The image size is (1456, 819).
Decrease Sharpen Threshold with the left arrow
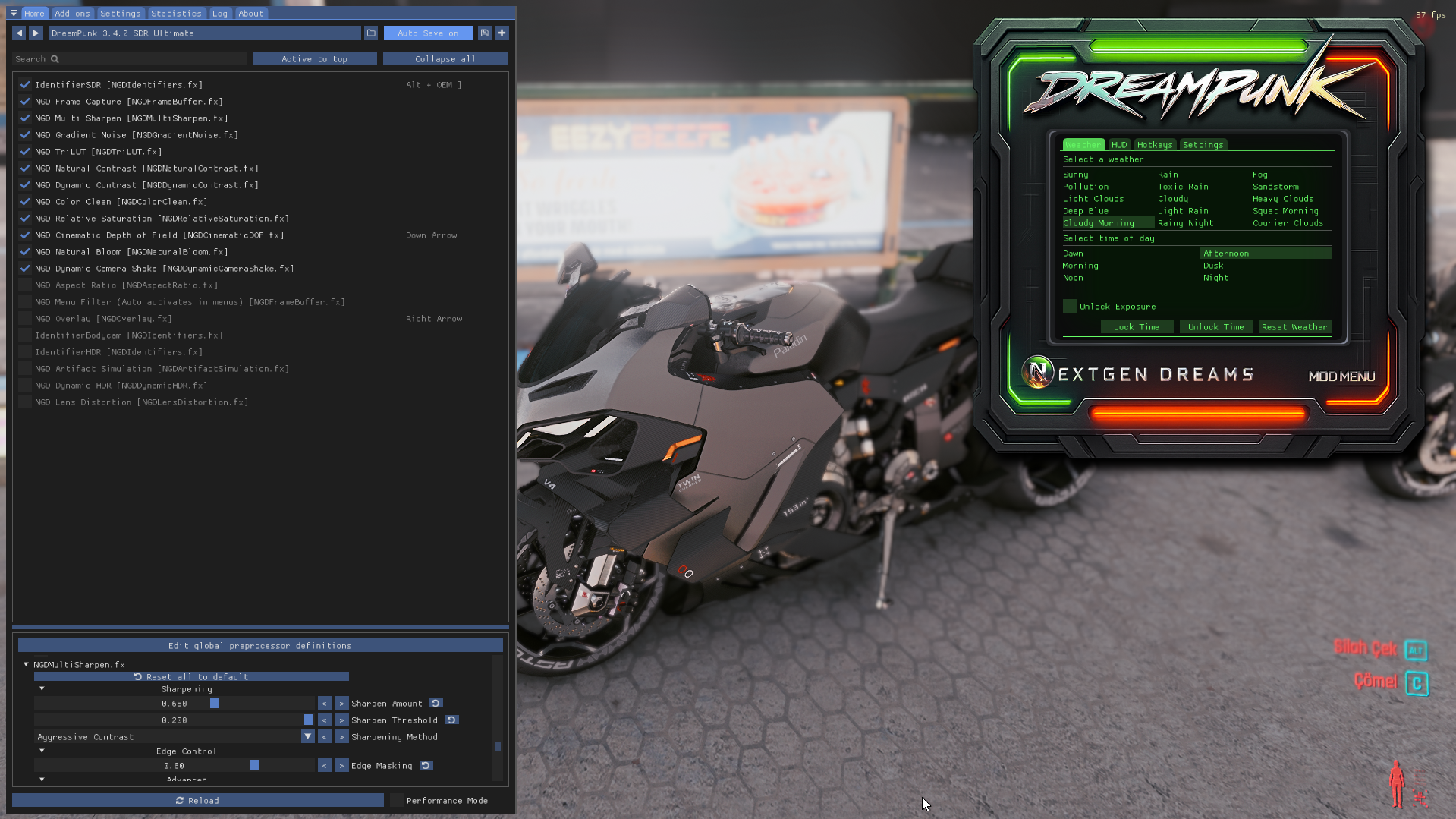(324, 720)
